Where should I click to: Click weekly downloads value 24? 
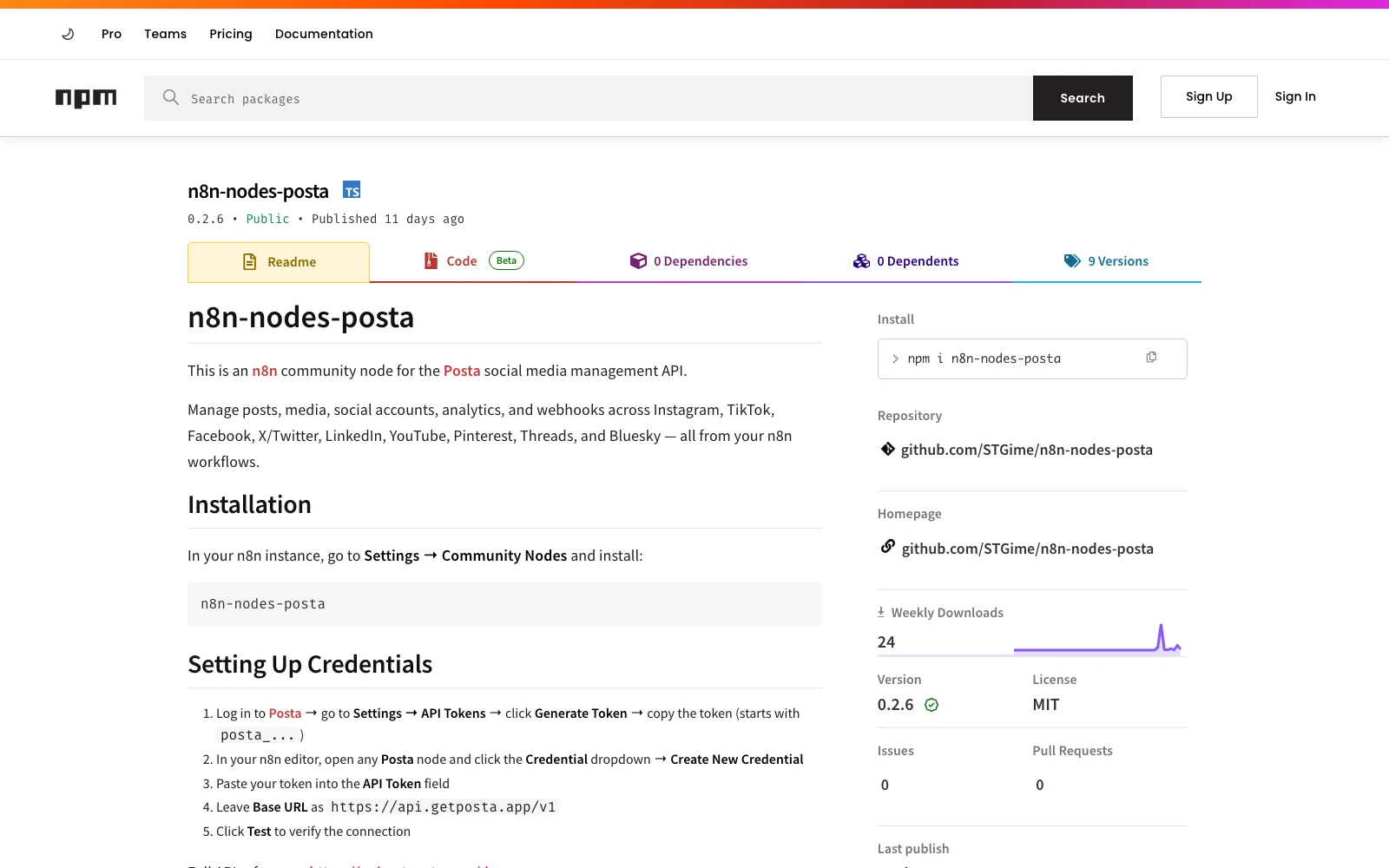886,642
